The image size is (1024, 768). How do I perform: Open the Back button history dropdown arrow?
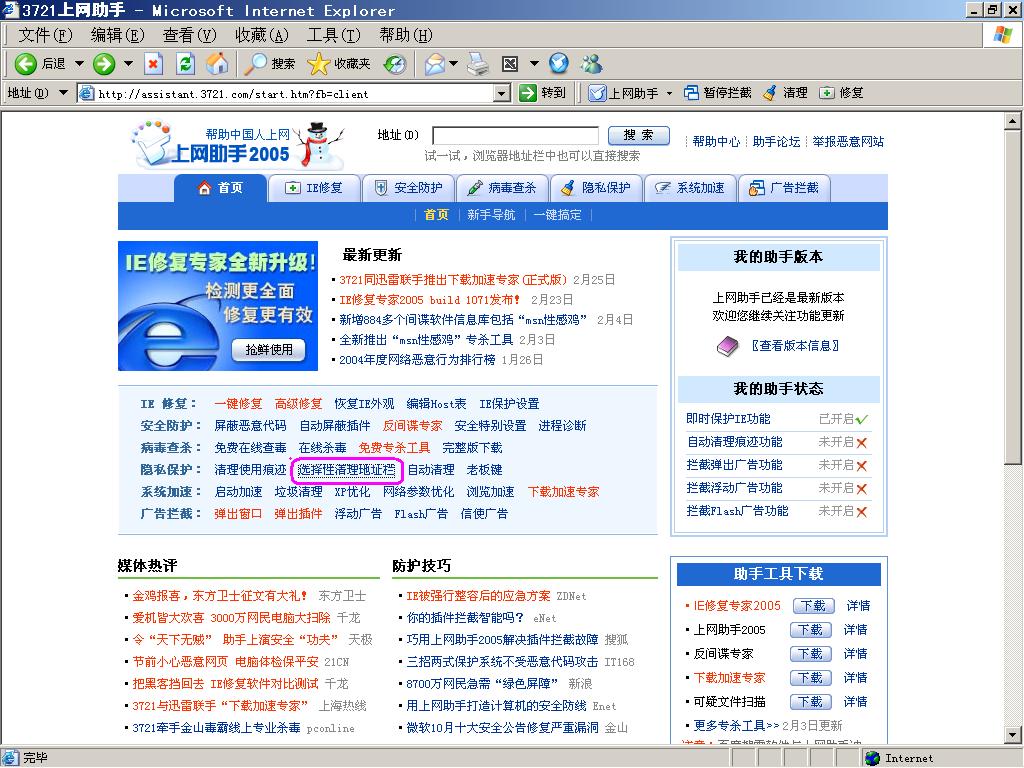coord(76,64)
